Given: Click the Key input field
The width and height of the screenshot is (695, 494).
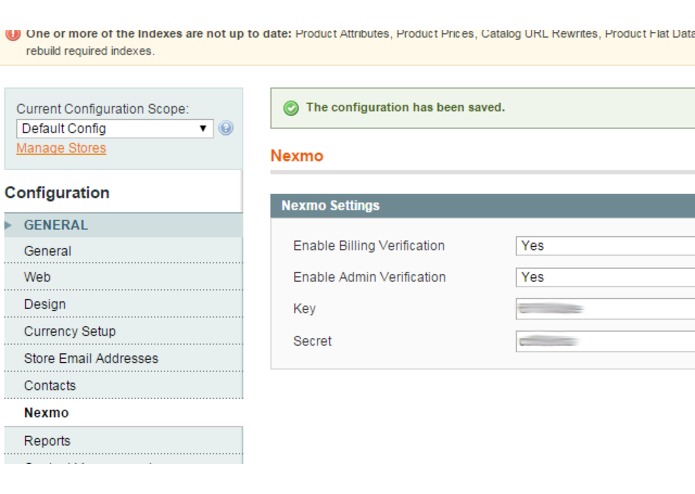Looking at the screenshot, I should pyautogui.click(x=605, y=309).
